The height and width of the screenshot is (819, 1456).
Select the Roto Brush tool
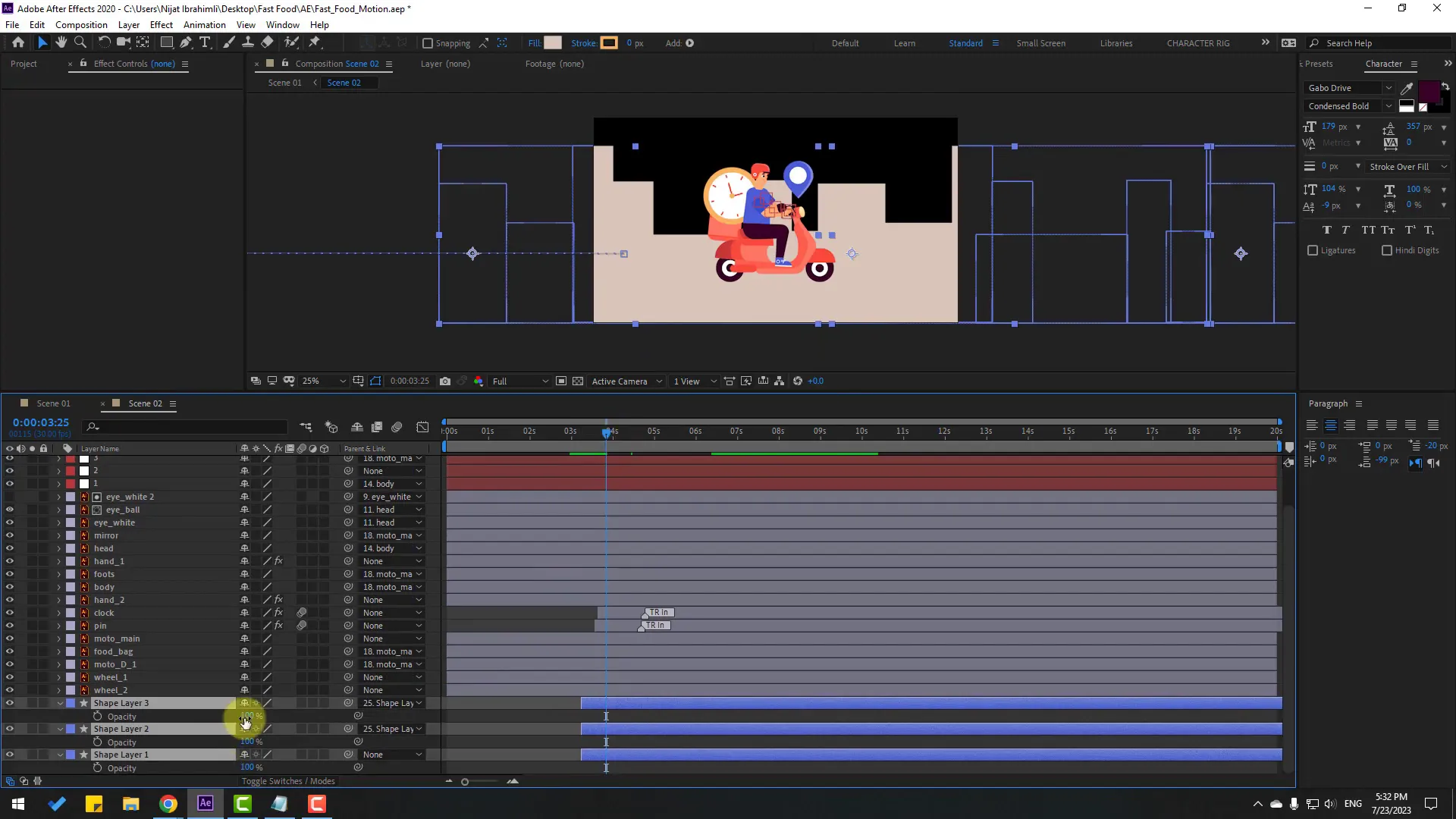click(x=292, y=43)
